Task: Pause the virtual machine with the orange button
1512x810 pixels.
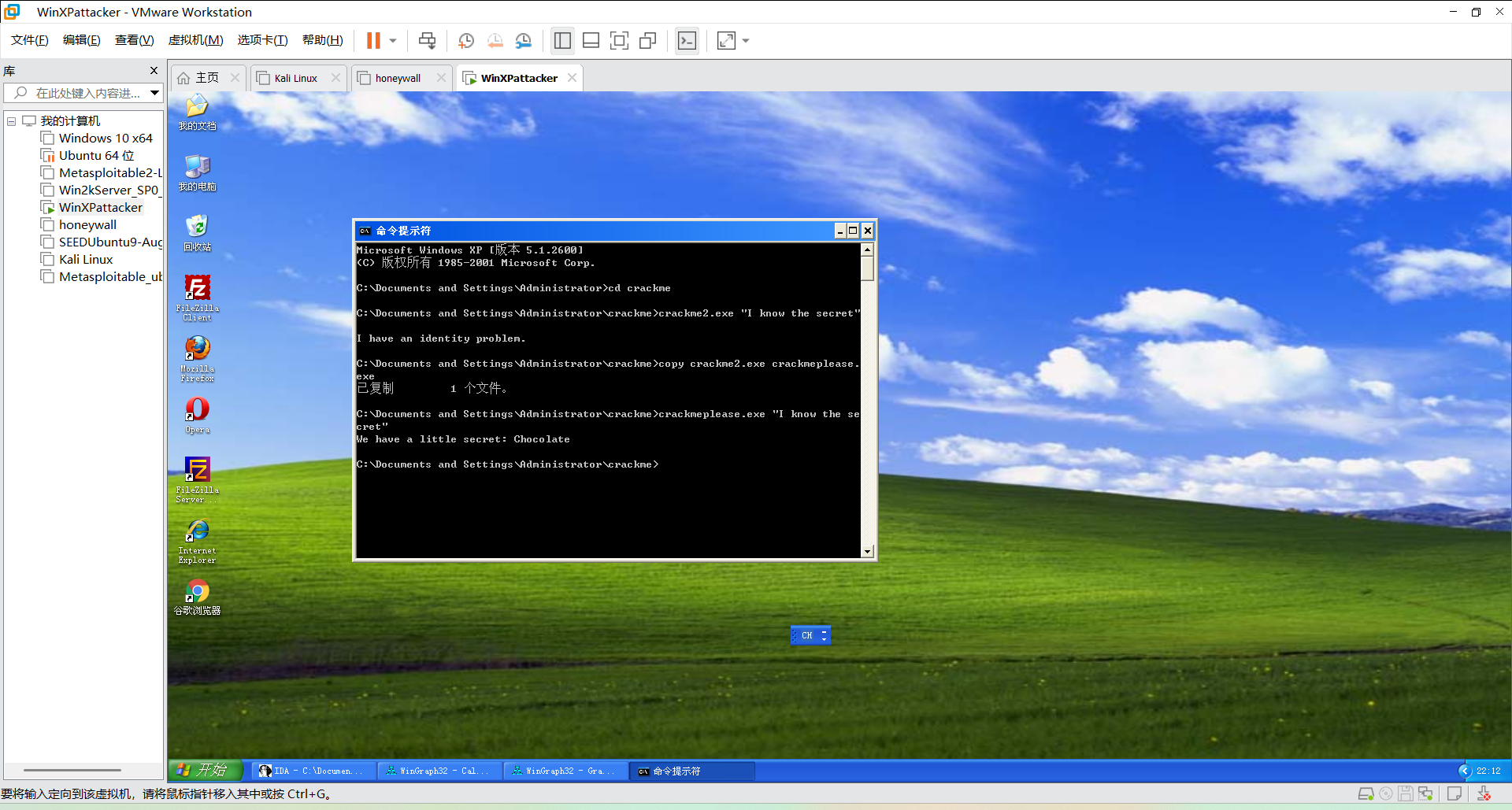Action: pos(373,40)
